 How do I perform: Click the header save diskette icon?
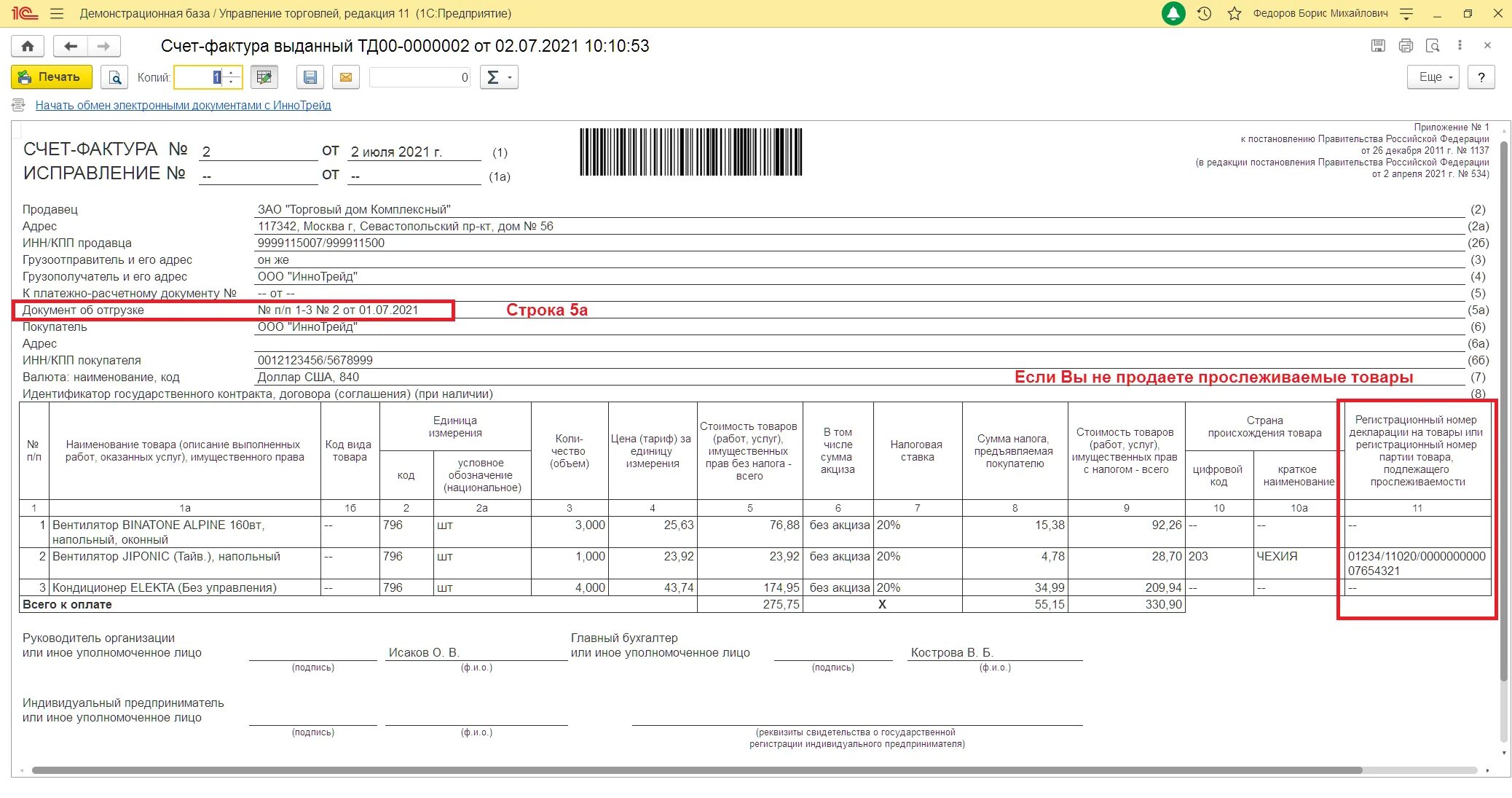tap(1378, 45)
